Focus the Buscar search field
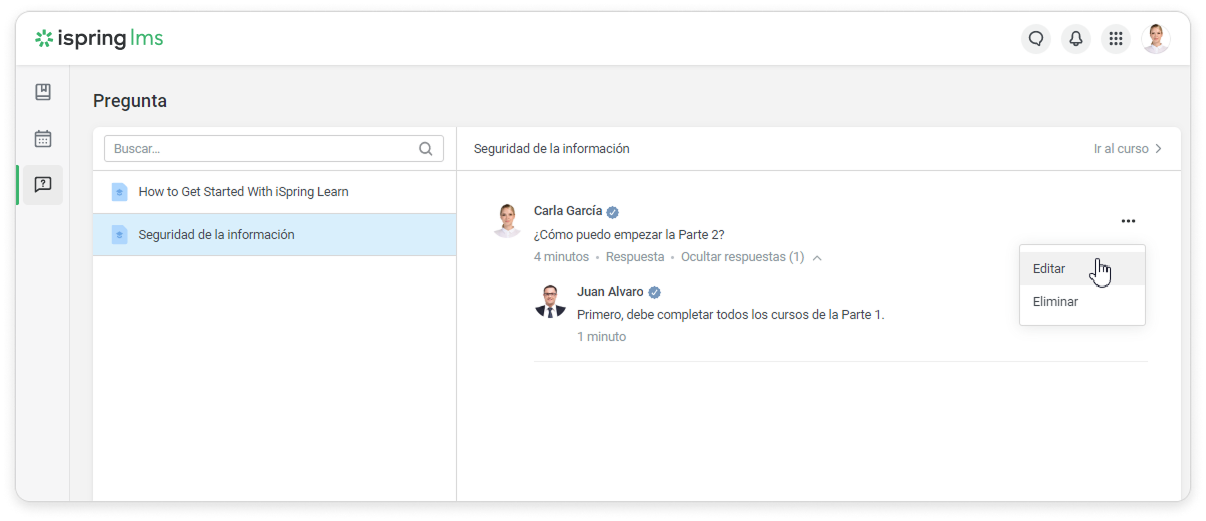This screenshot has height=521, width=1206. (x=263, y=149)
